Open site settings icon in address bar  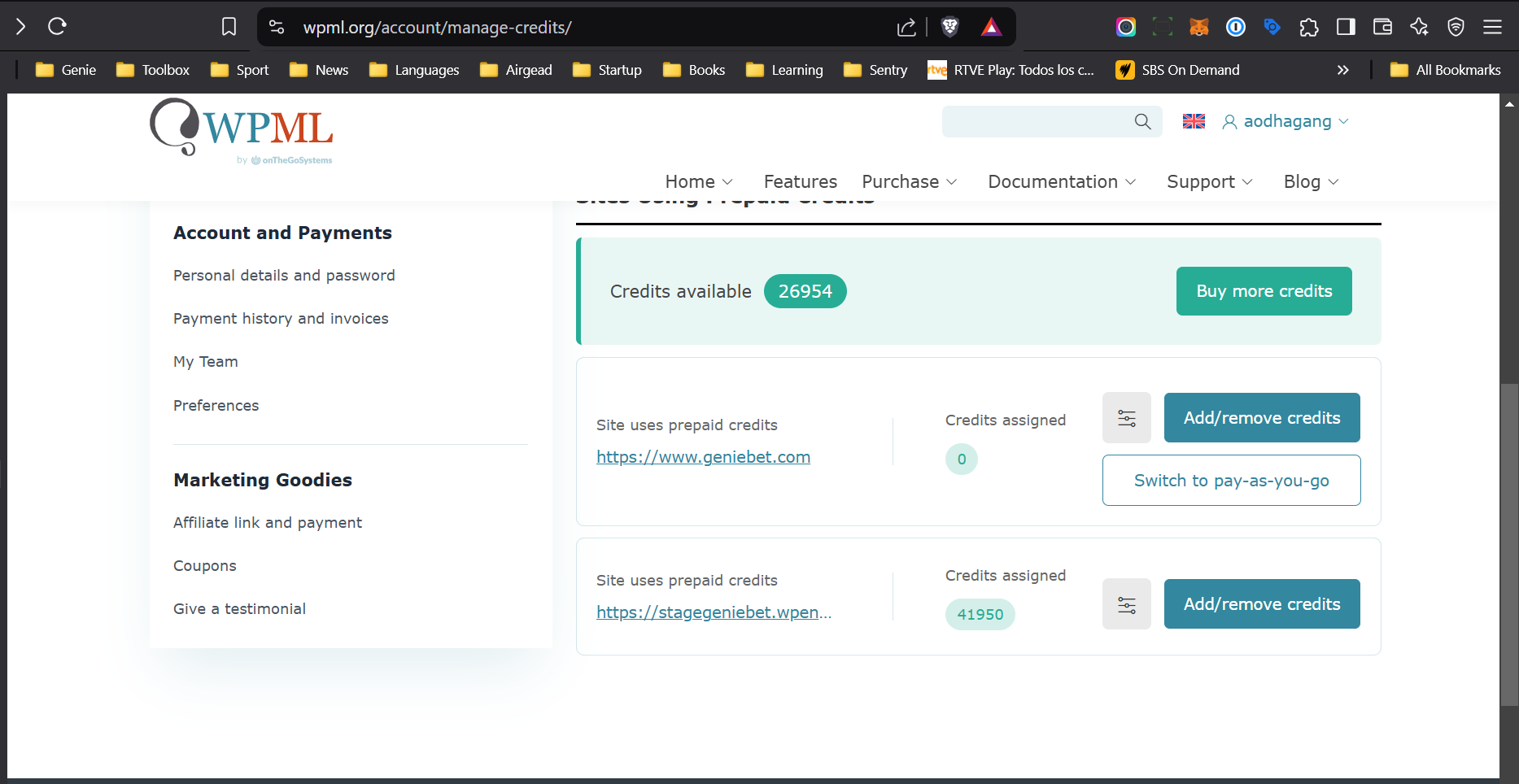click(277, 27)
